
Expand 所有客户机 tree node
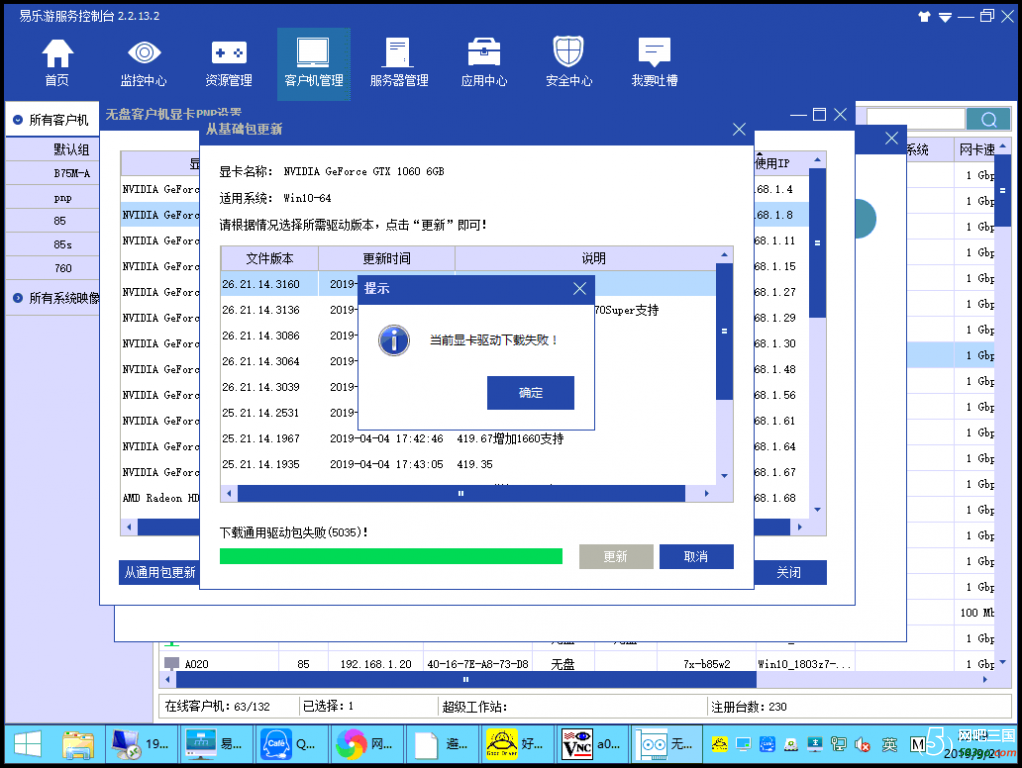[x=18, y=120]
